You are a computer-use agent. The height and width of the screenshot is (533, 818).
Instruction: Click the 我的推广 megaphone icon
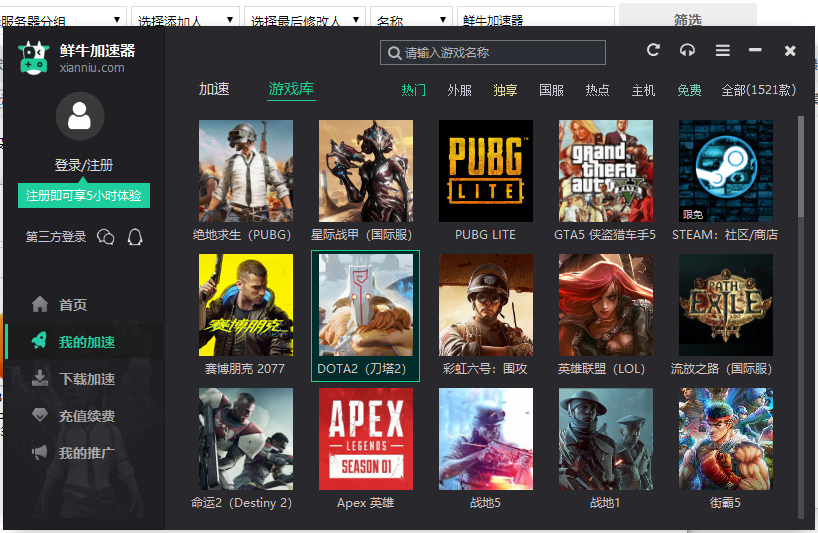[40, 452]
